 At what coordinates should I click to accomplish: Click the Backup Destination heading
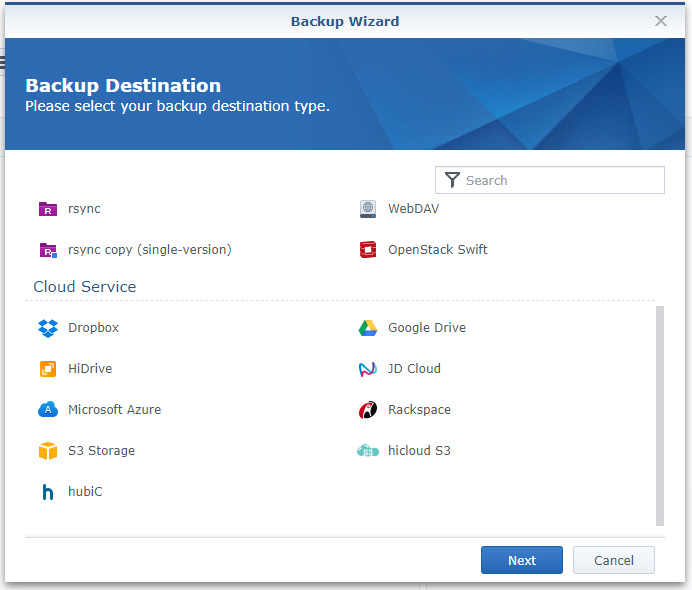click(123, 86)
